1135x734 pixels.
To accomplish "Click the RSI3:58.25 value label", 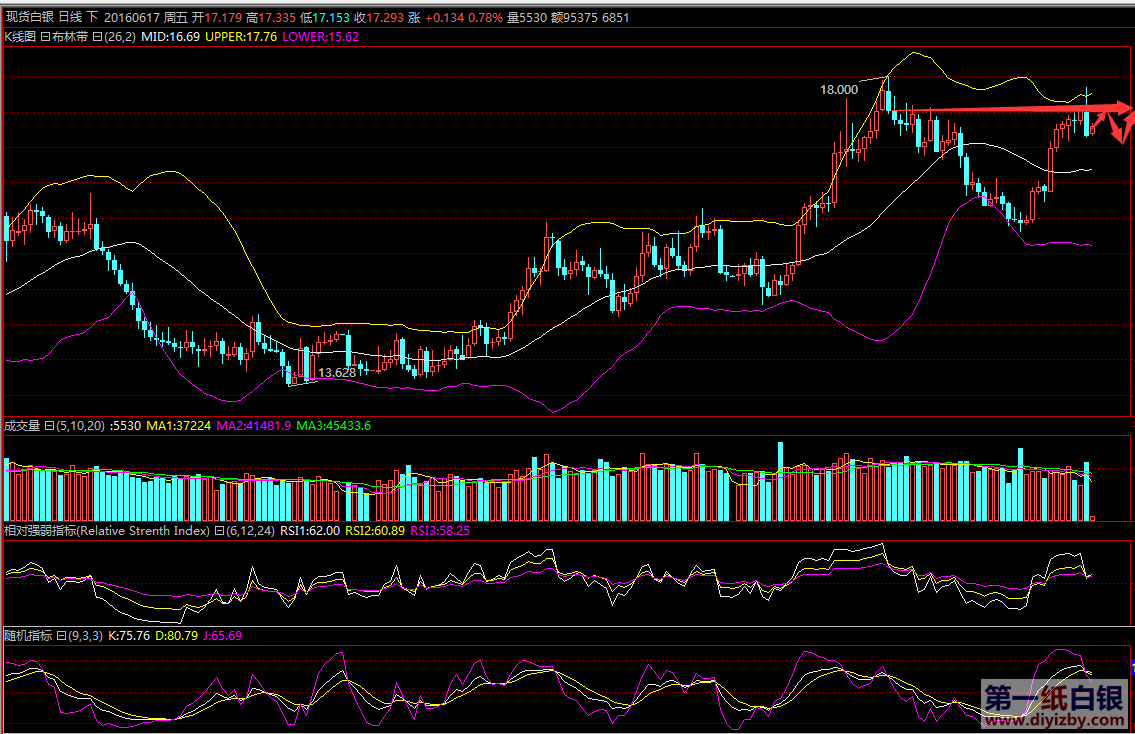I will (x=441, y=531).
